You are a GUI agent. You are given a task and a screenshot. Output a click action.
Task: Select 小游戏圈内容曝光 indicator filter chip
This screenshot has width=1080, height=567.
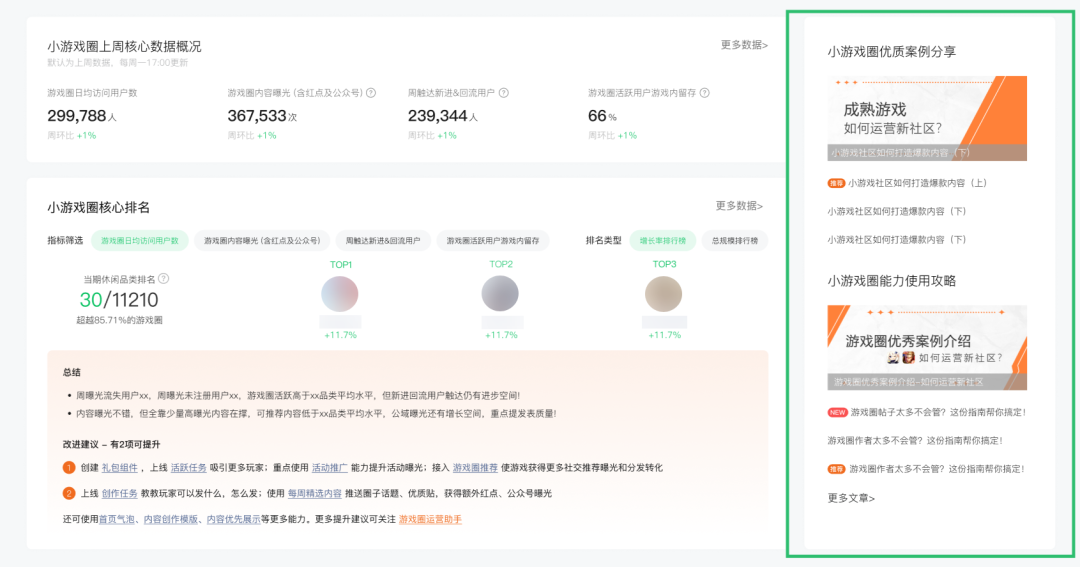[x=262, y=241]
